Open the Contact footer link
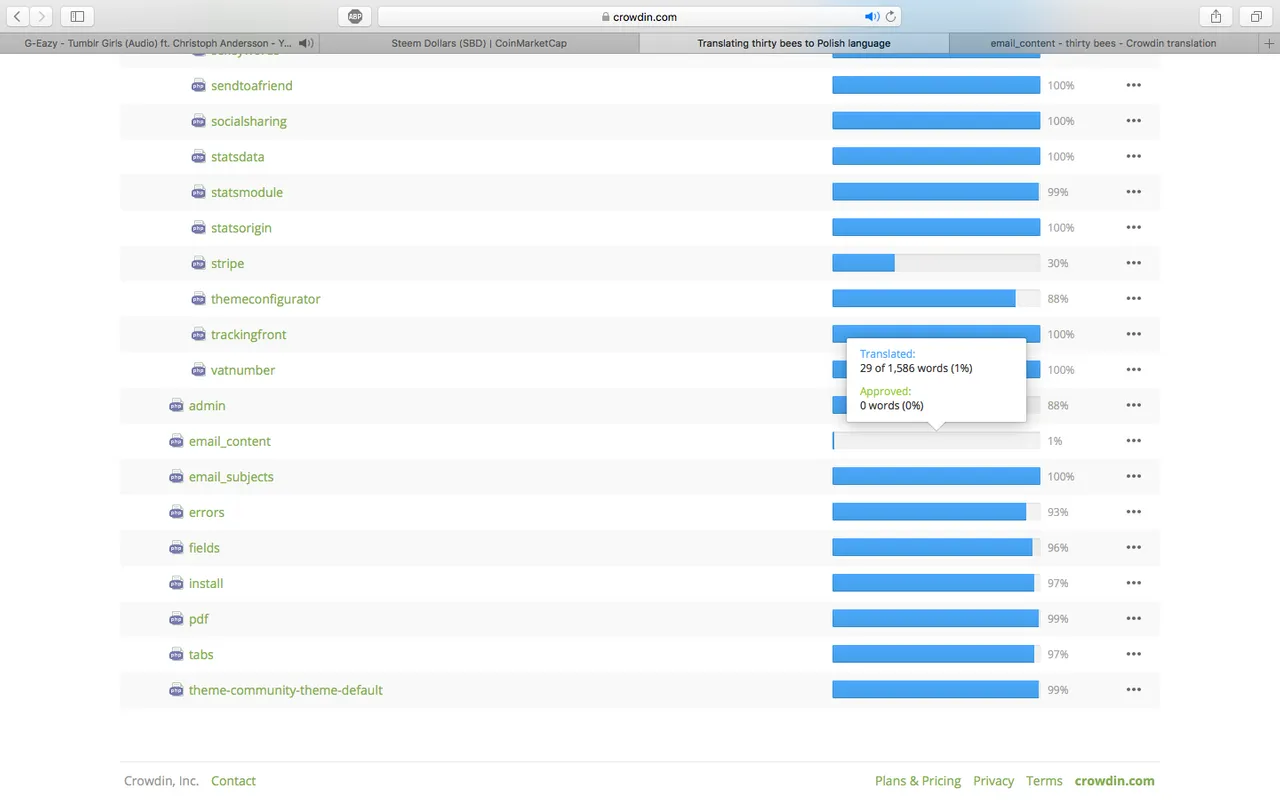 (x=233, y=781)
